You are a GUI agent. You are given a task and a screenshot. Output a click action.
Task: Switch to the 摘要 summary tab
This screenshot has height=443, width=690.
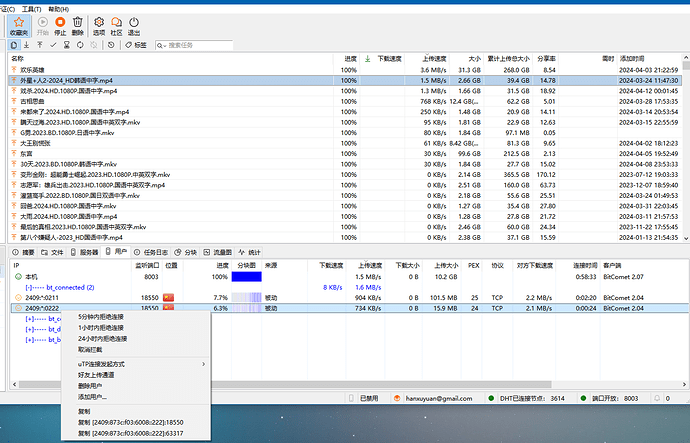23,252
